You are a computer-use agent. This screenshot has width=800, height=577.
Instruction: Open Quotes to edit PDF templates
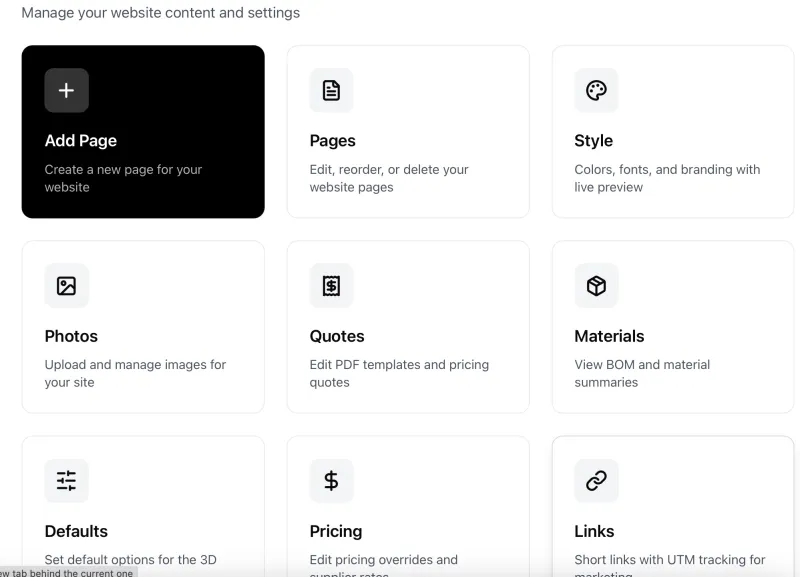tap(407, 326)
